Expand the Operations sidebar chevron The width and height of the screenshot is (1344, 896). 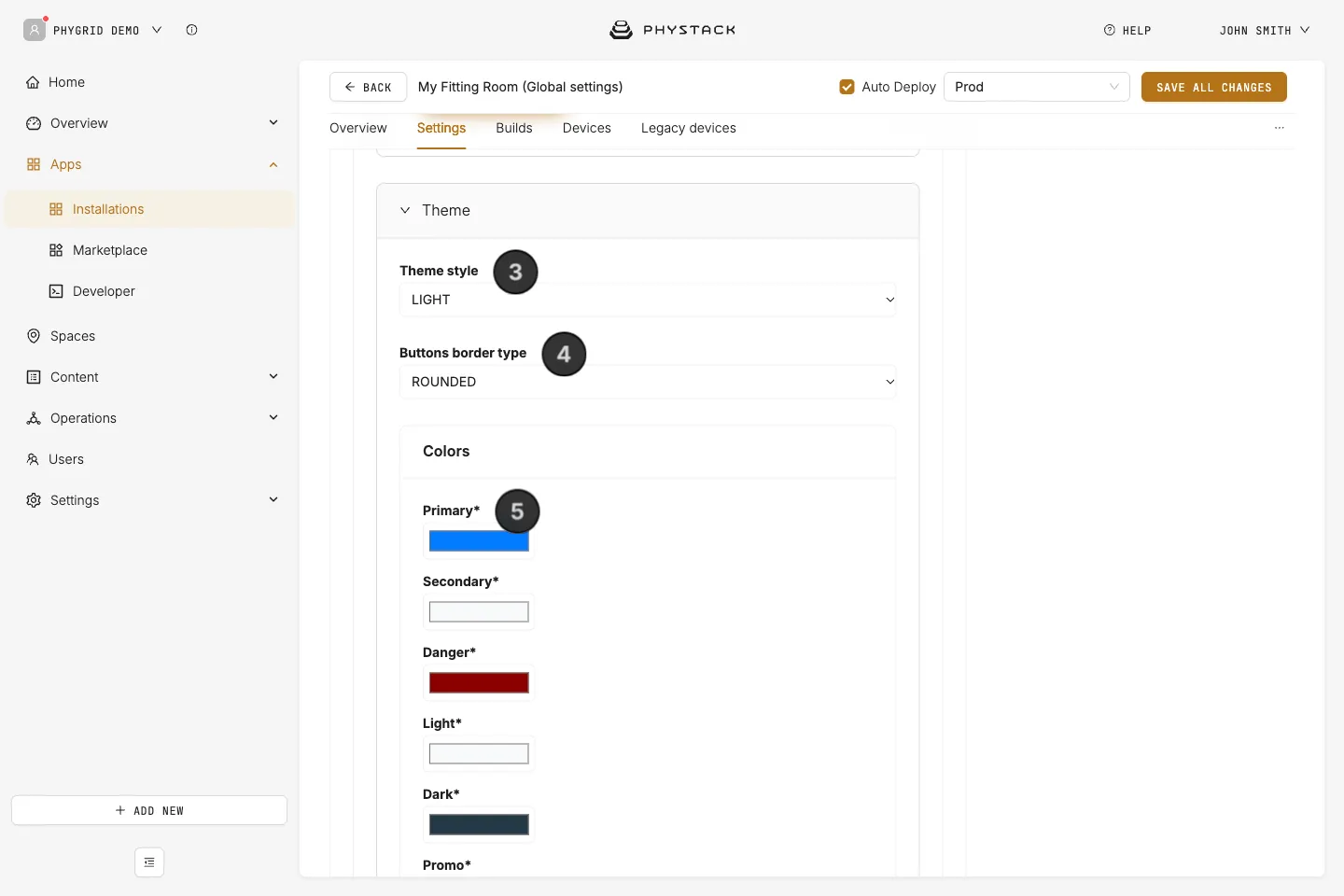coord(273,417)
